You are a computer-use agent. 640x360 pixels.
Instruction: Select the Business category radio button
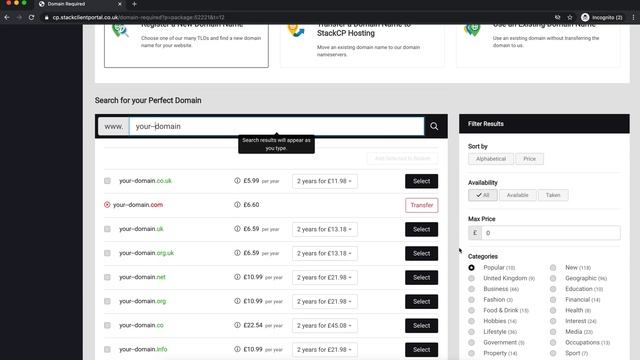pyautogui.click(x=471, y=289)
